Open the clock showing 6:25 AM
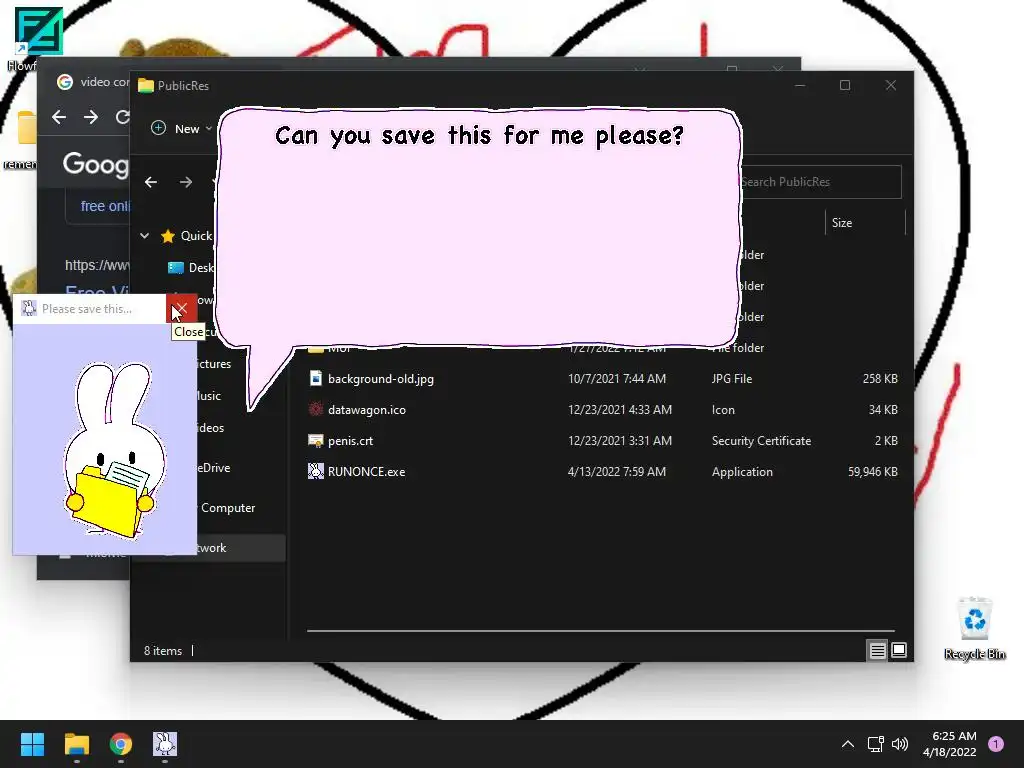 pyautogui.click(x=950, y=744)
